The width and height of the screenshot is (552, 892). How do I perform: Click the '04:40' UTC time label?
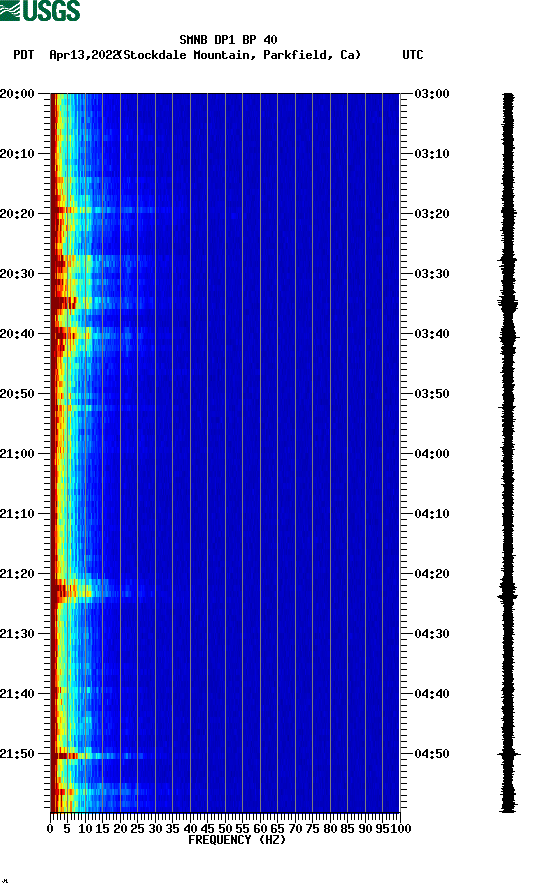(432, 693)
